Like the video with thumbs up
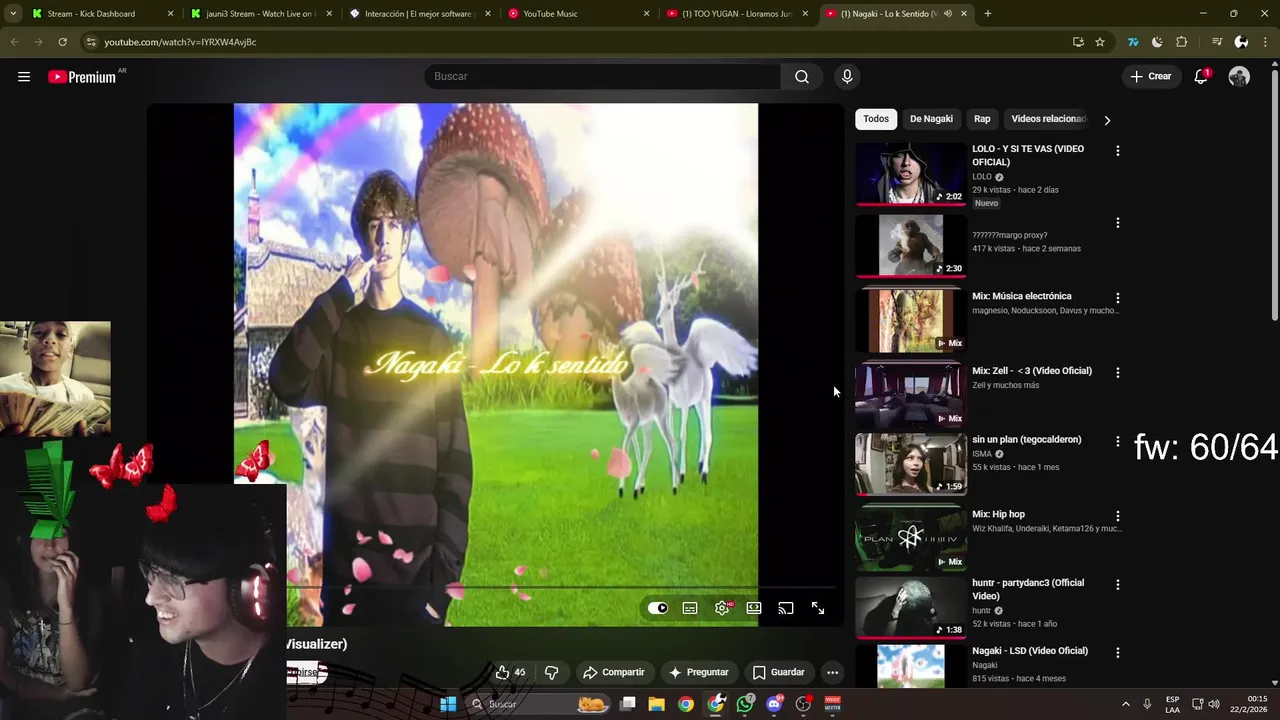The image size is (1280, 720). [x=510, y=672]
